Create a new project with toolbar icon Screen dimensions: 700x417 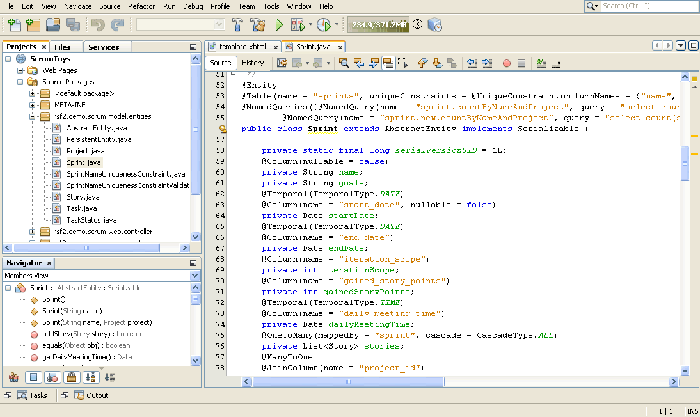point(33,25)
